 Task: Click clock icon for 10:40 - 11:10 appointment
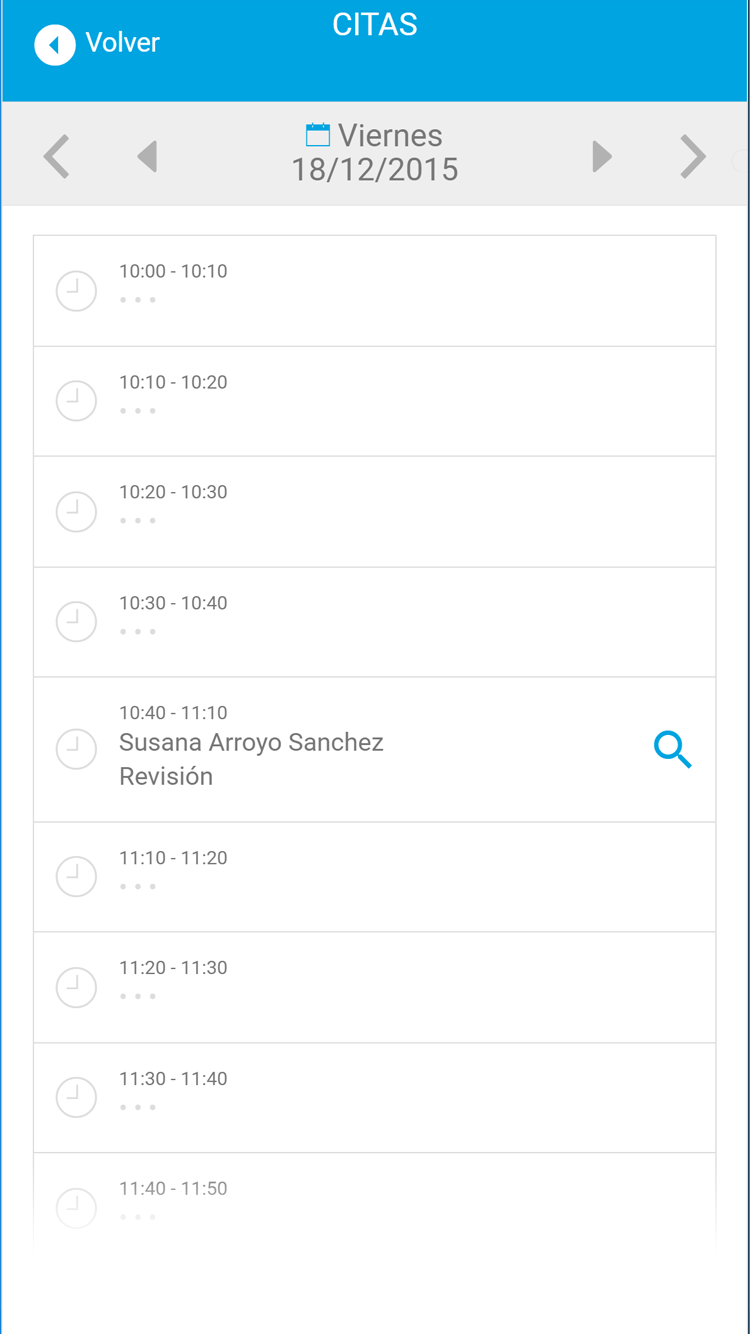(x=76, y=749)
